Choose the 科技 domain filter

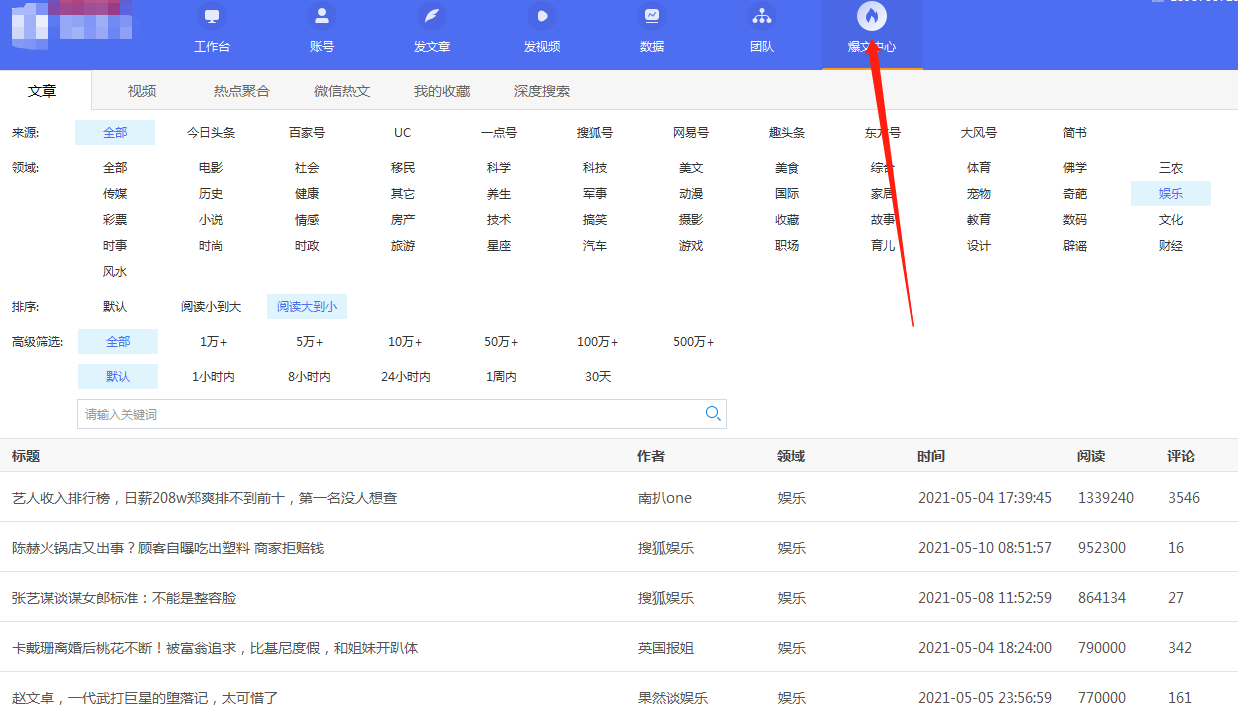point(595,168)
